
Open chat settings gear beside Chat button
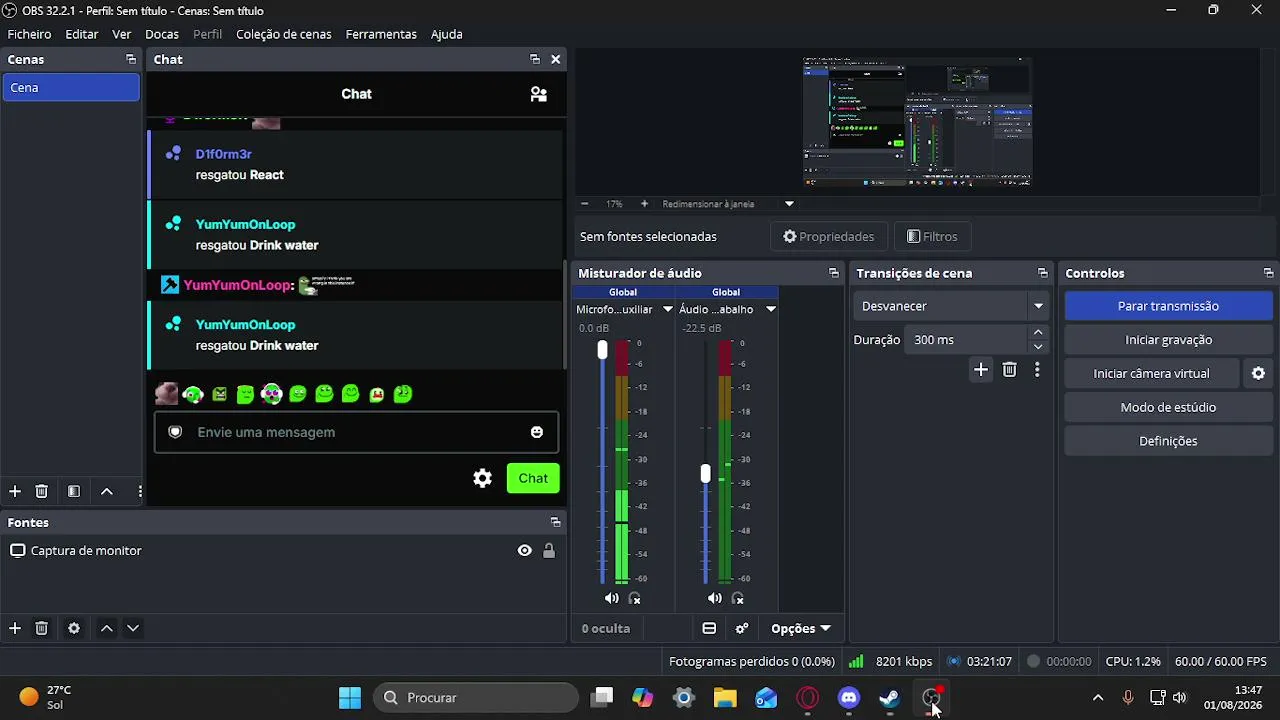[x=482, y=478]
